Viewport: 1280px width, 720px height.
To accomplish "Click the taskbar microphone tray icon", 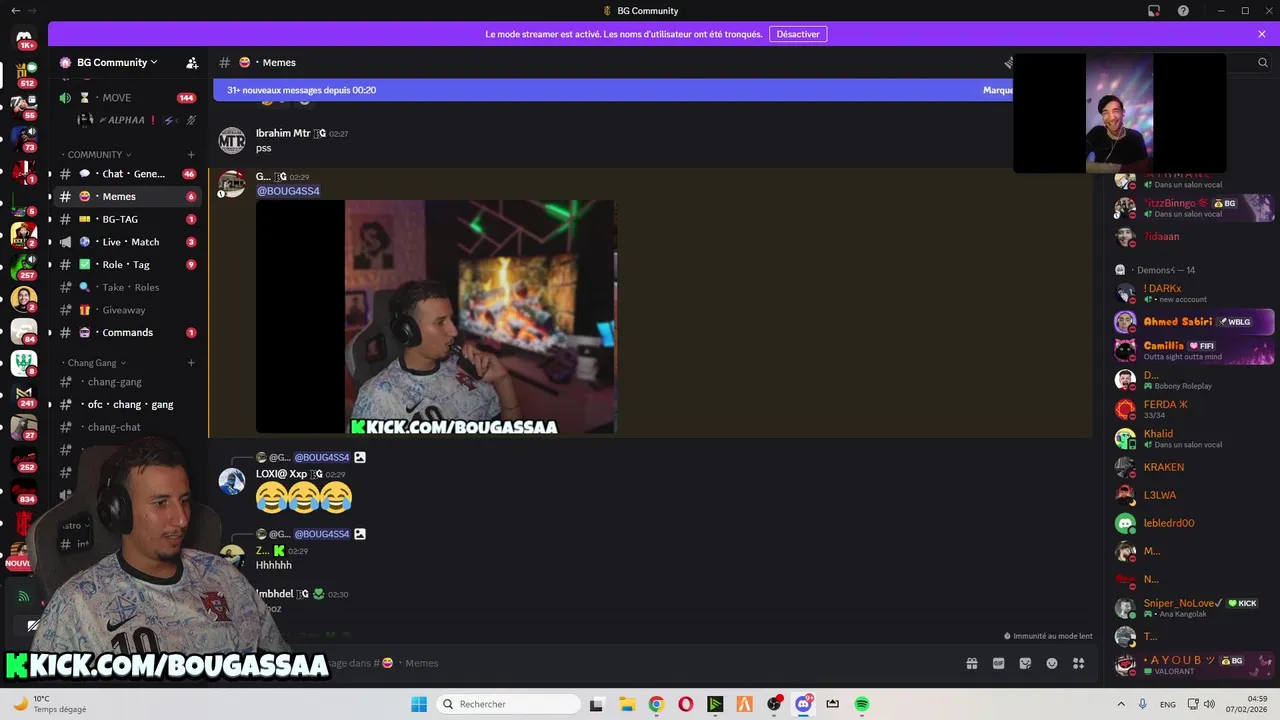I will (1143, 704).
